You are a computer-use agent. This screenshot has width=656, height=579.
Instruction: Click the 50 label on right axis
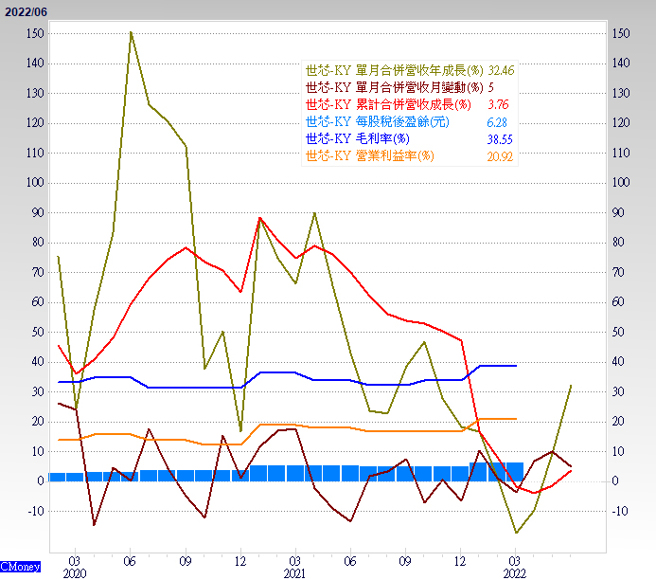[x=621, y=332]
